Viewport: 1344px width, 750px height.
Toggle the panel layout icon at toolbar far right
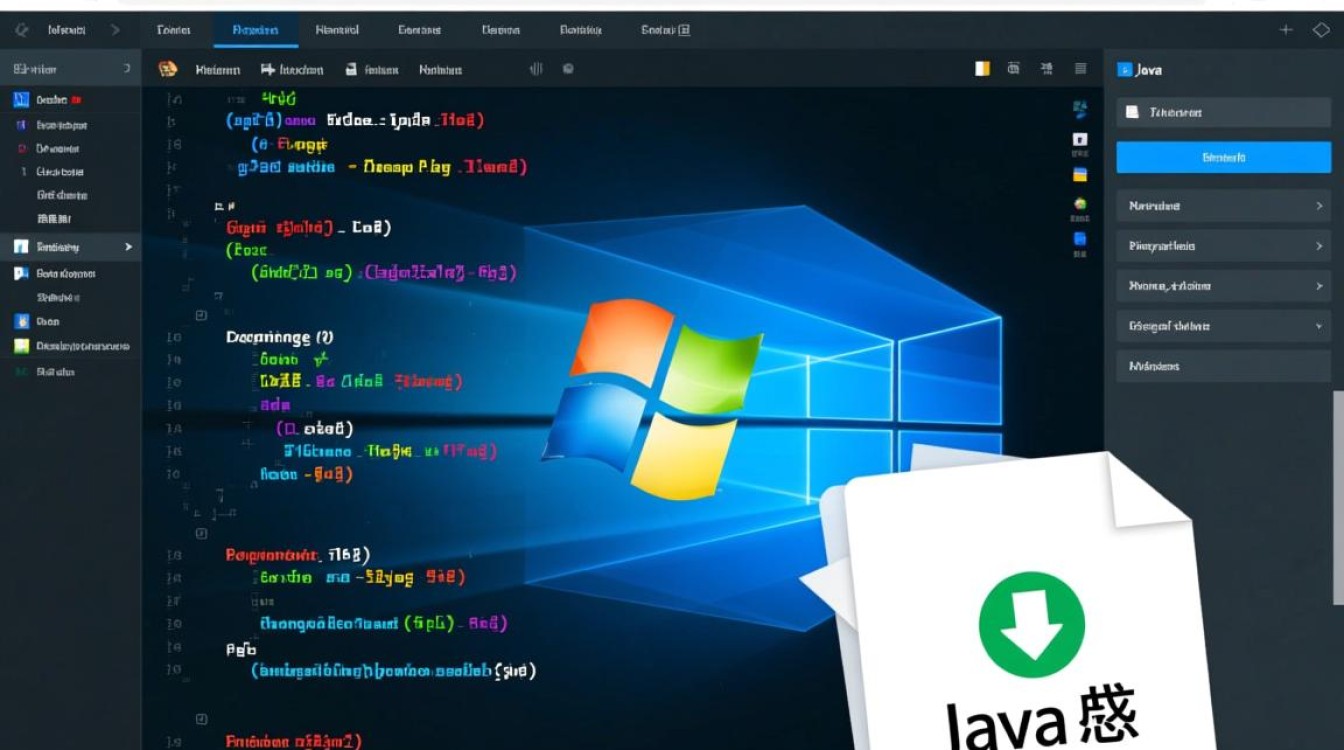pyautogui.click(x=1079, y=69)
